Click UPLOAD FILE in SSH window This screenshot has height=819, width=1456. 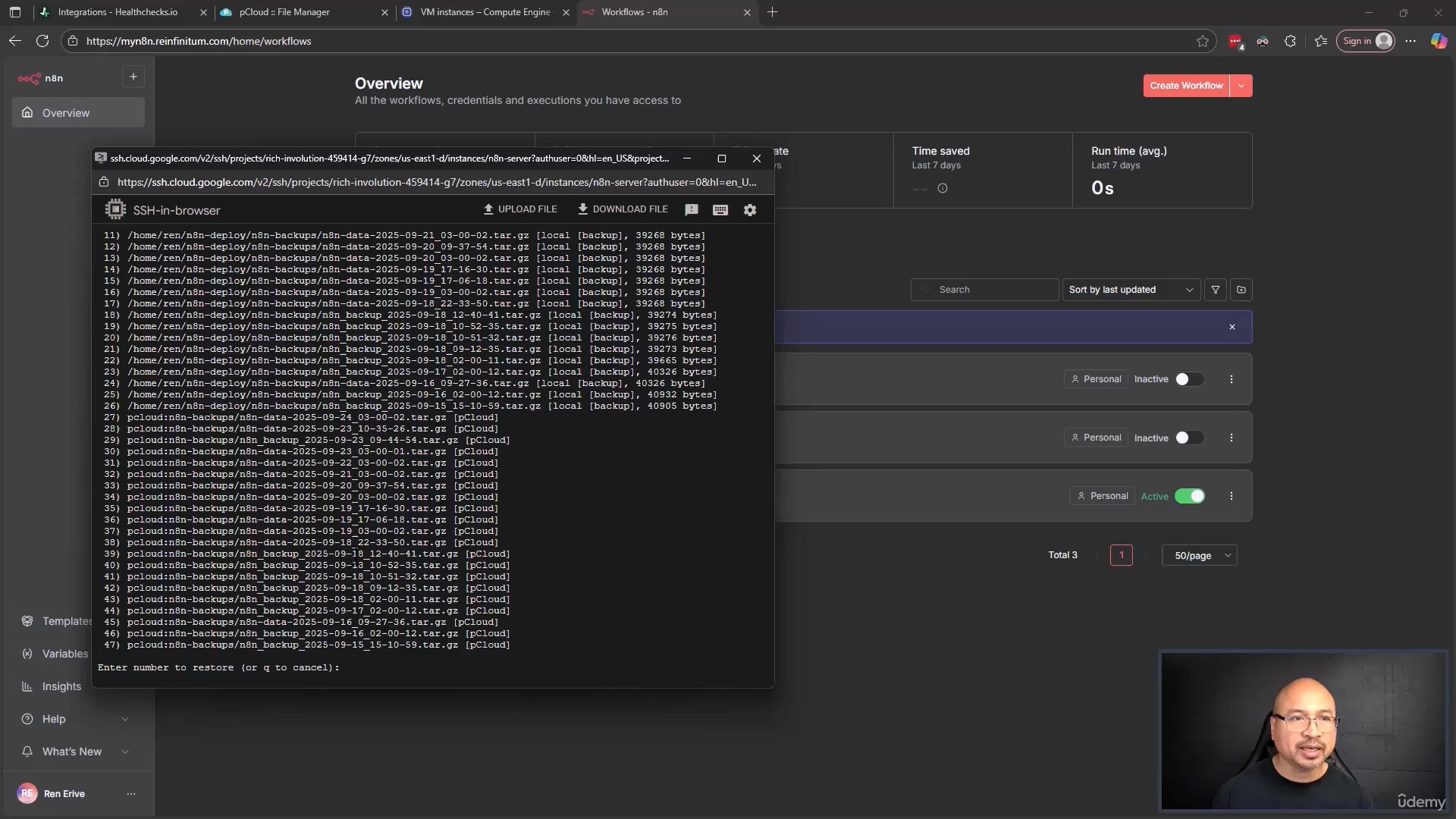point(520,209)
